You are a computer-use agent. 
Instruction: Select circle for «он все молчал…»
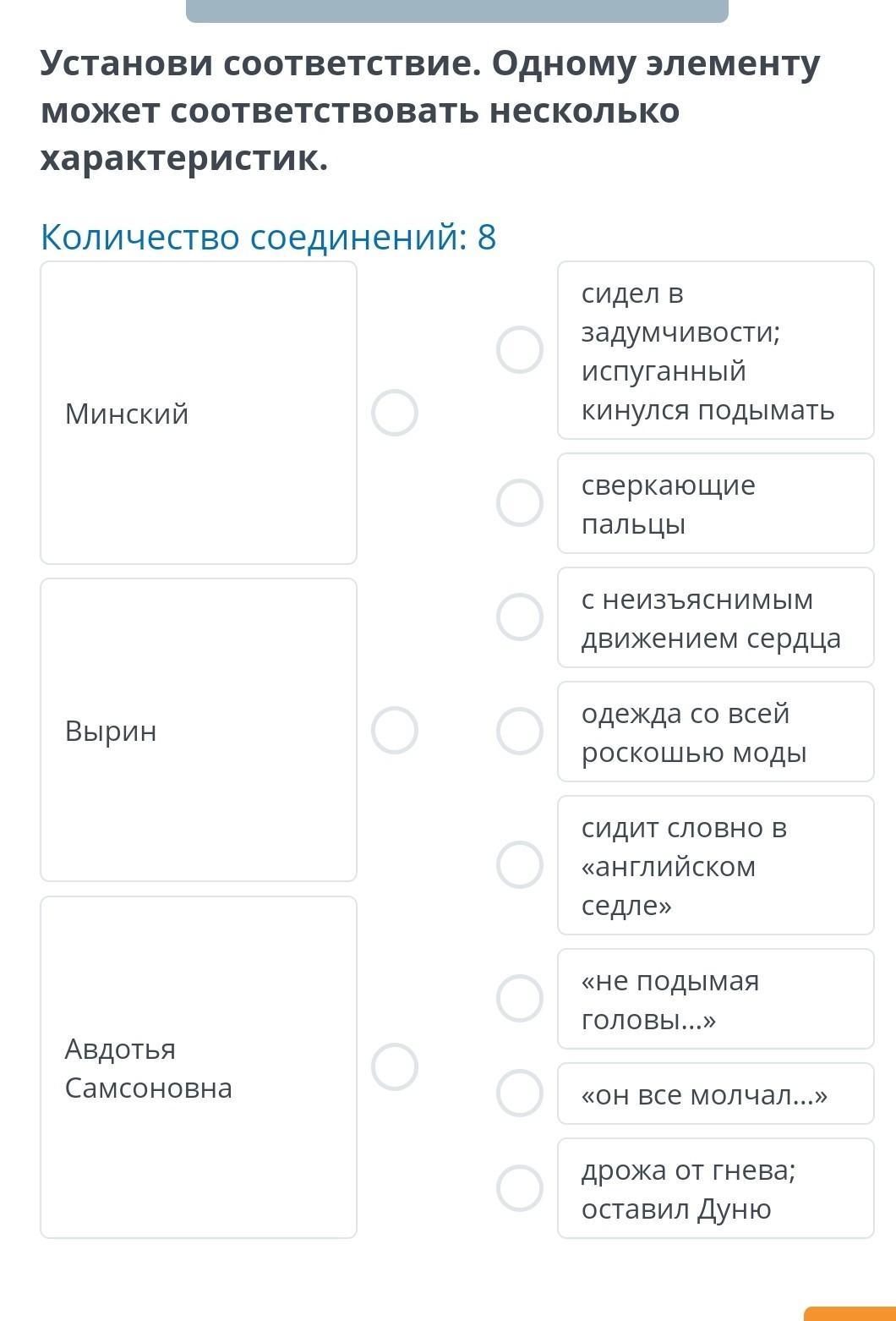pyautogui.click(x=520, y=1093)
